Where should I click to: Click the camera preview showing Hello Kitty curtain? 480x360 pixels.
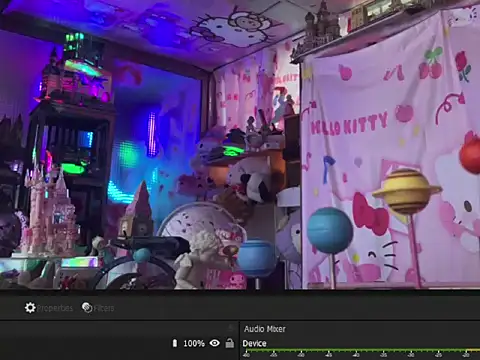click(x=240, y=144)
